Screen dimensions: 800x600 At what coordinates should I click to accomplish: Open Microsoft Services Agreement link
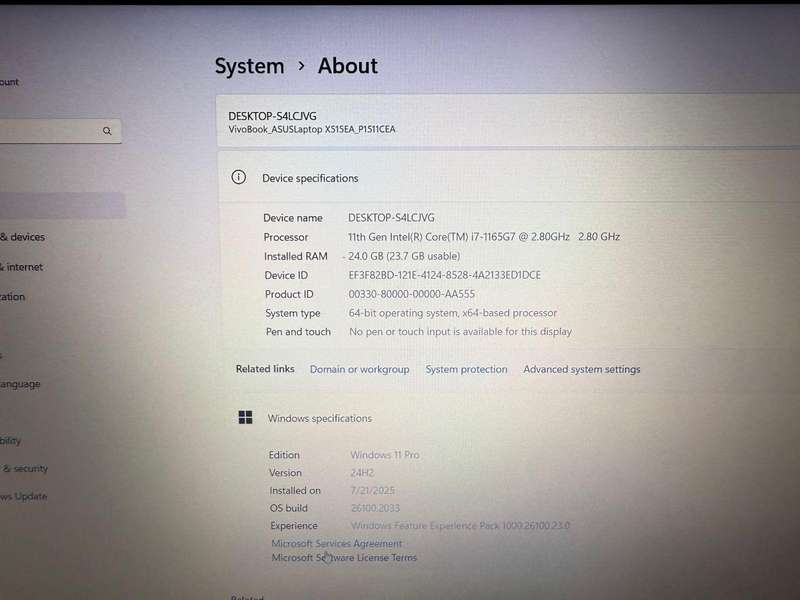pos(337,543)
